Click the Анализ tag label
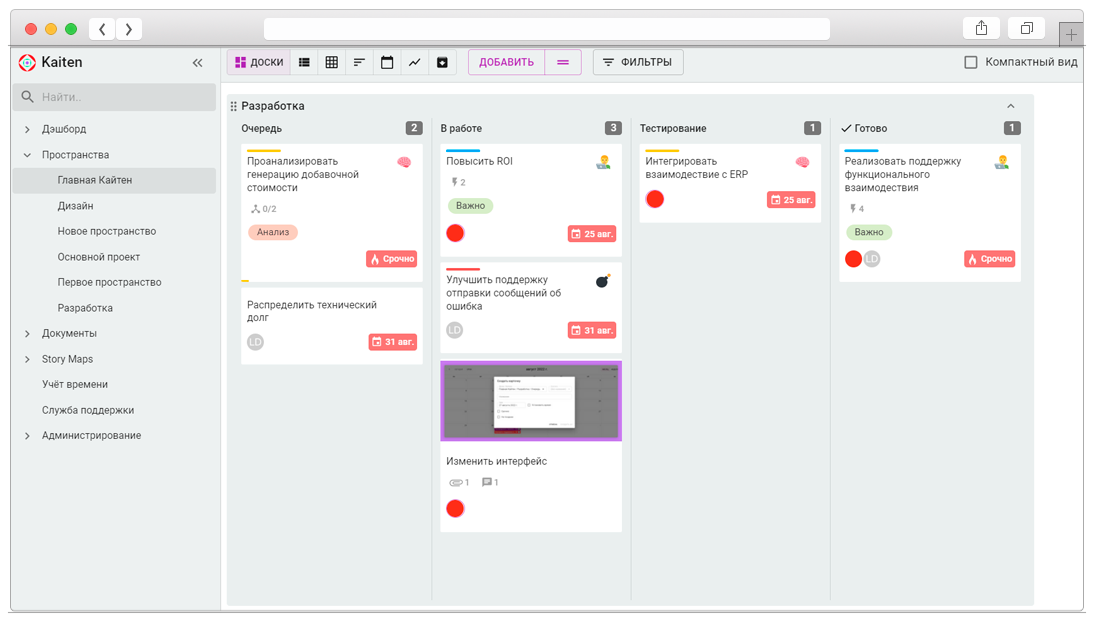The width and height of the screenshot is (1096, 625). [273, 232]
